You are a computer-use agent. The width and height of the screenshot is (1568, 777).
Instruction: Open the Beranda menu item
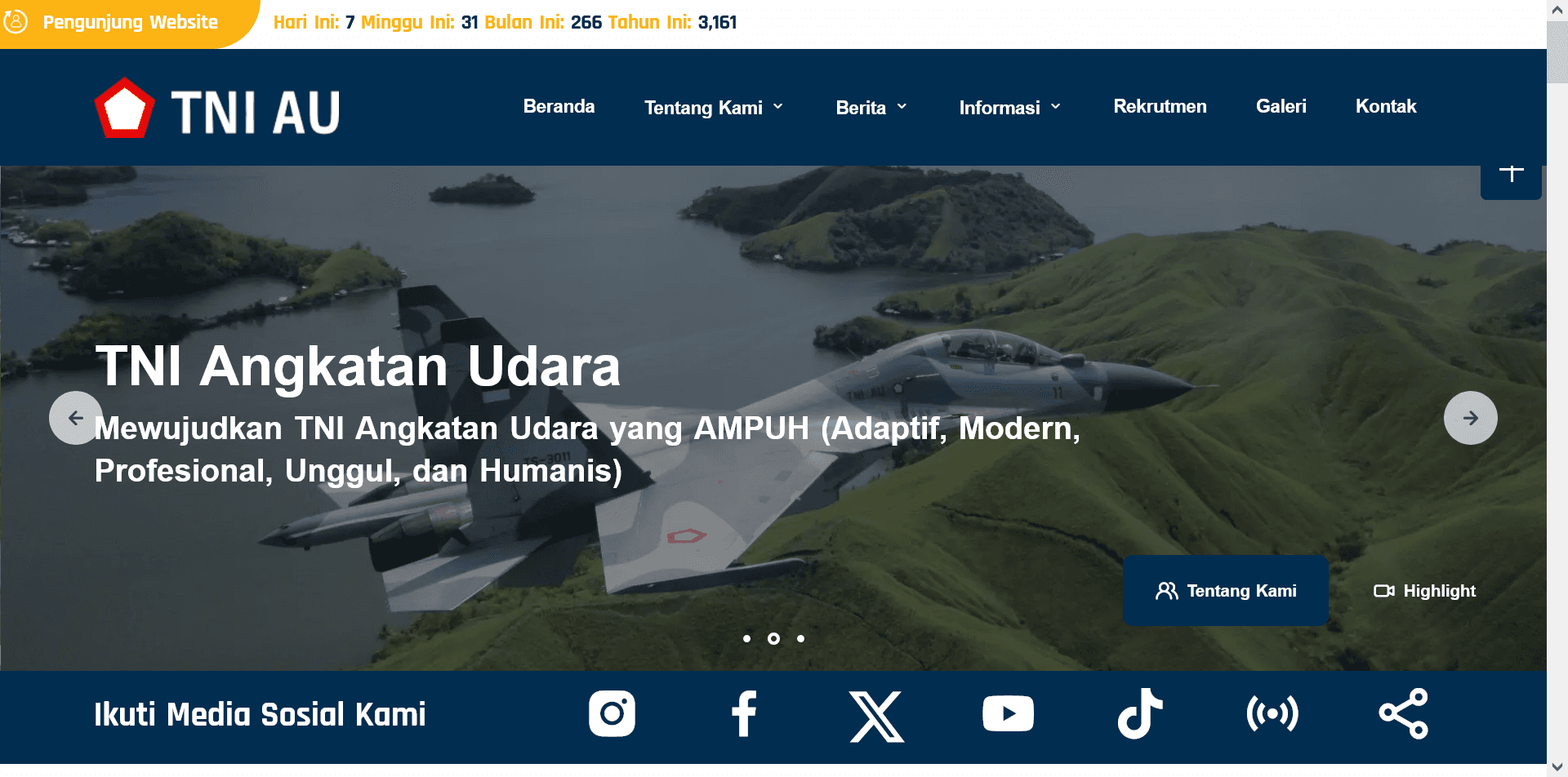(x=559, y=106)
